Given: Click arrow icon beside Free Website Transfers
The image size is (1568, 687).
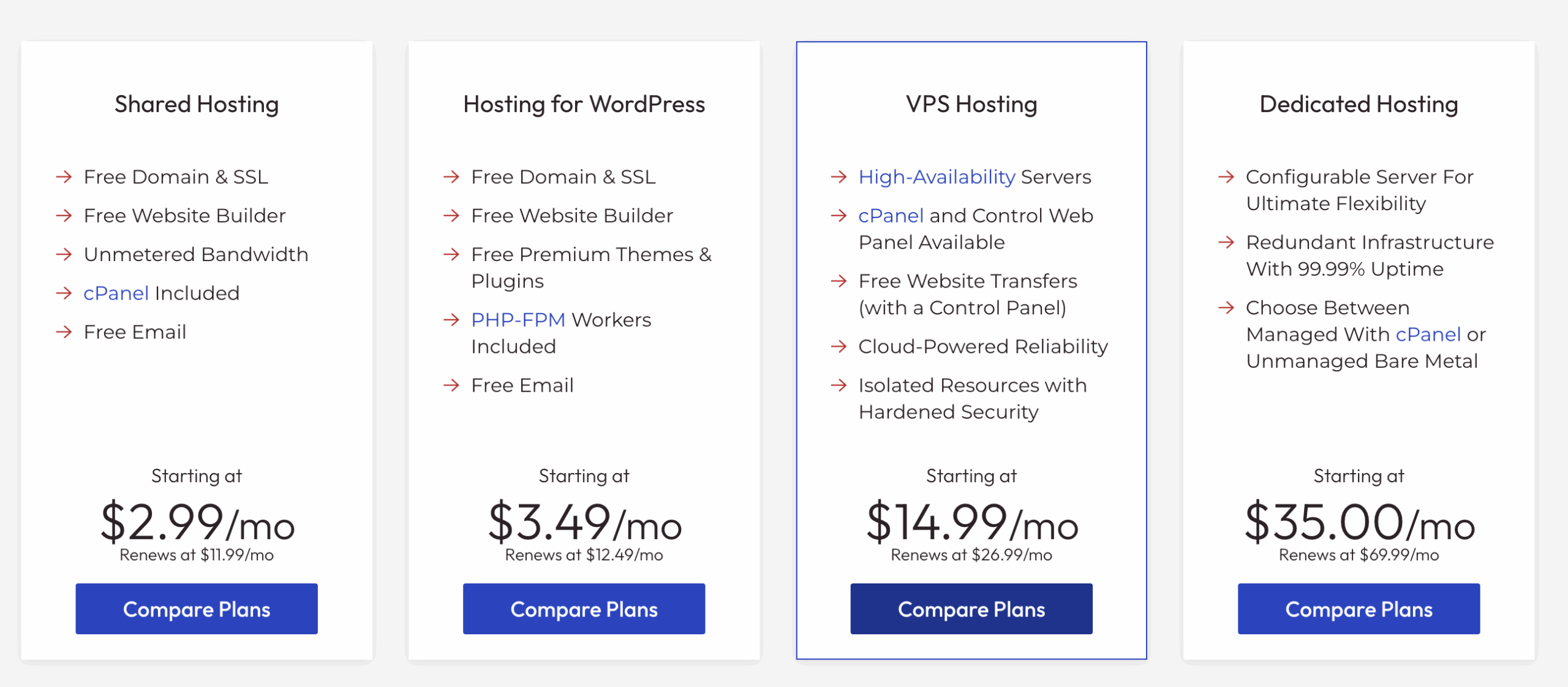Looking at the screenshot, I should click(839, 281).
